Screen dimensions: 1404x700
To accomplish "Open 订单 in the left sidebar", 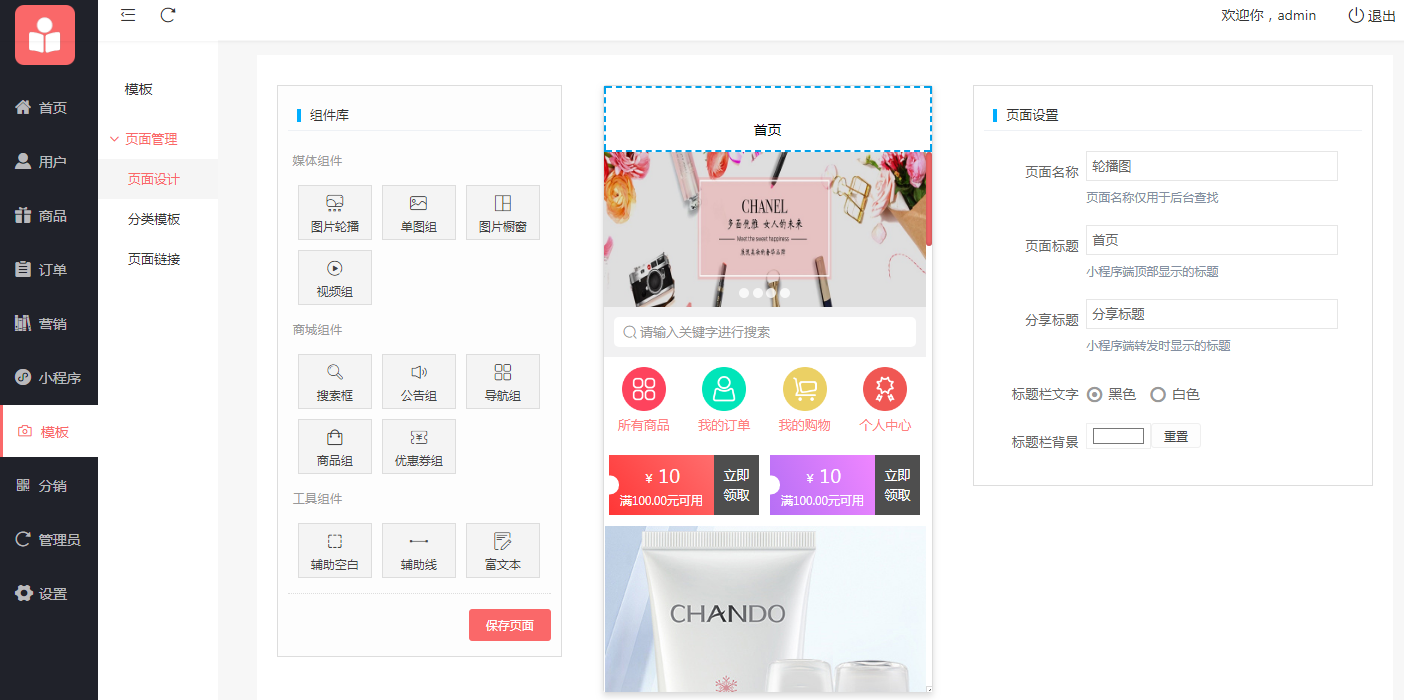I will pos(49,270).
